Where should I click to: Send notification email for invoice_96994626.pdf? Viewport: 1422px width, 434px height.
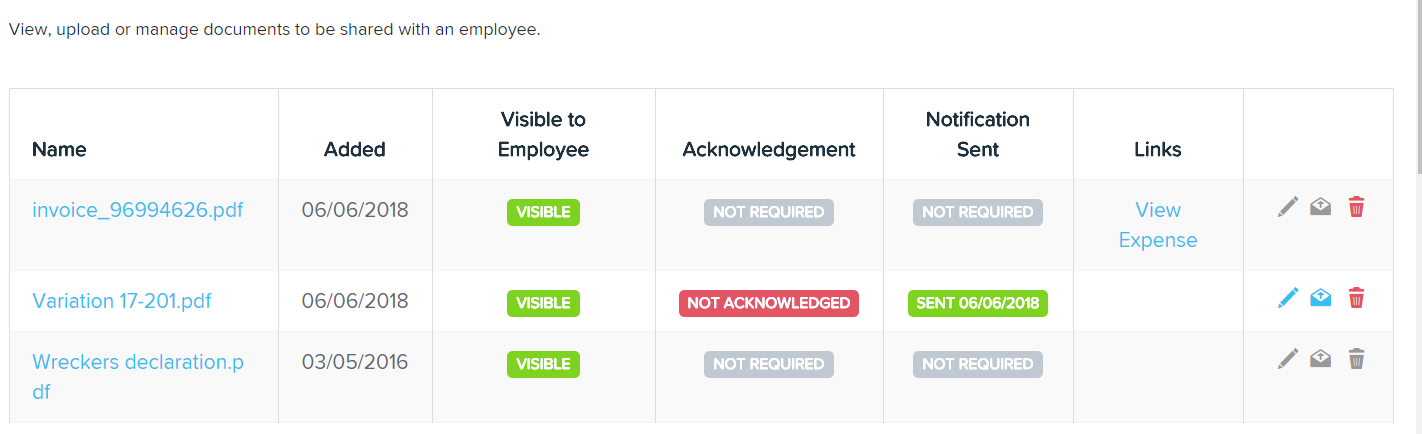1321,207
